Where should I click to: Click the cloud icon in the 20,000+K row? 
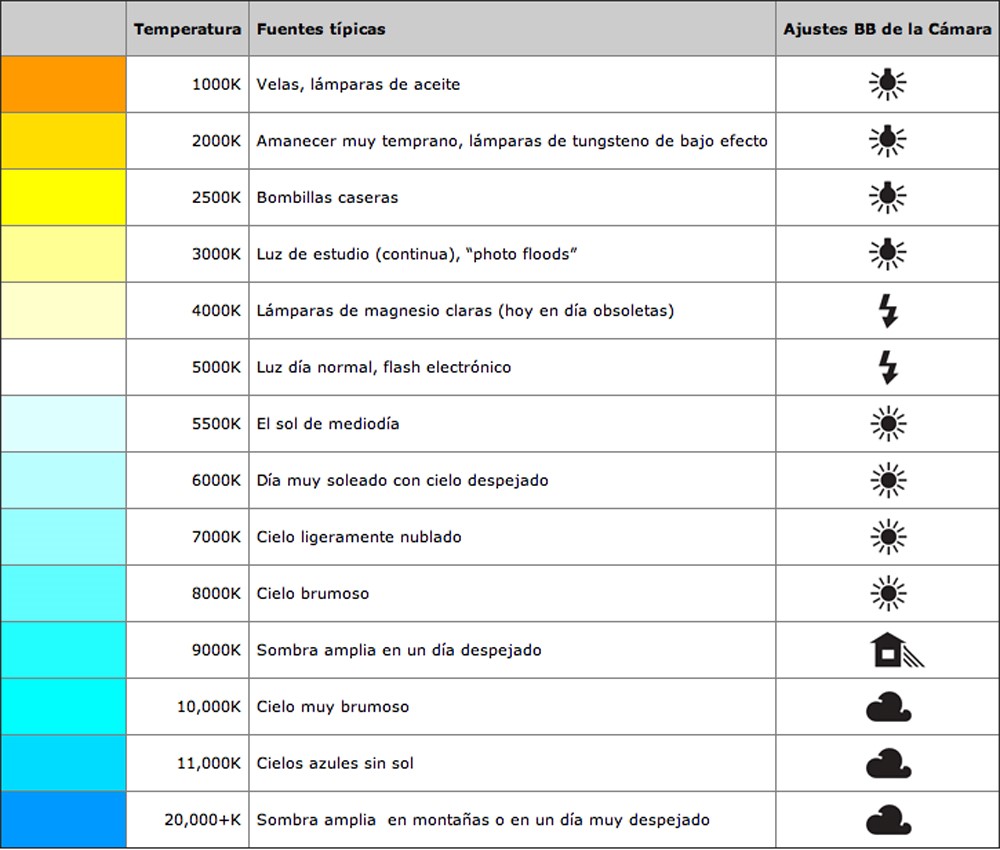click(x=888, y=819)
